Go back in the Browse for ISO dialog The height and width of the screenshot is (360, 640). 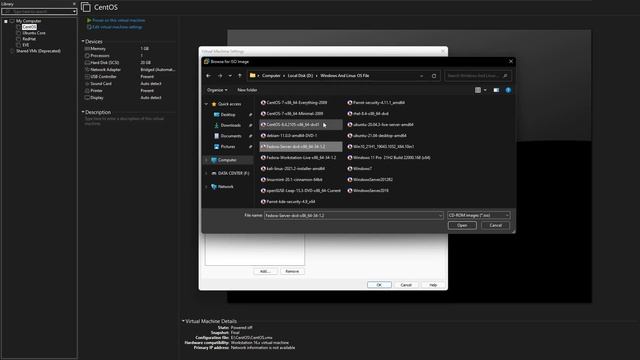[209, 76]
